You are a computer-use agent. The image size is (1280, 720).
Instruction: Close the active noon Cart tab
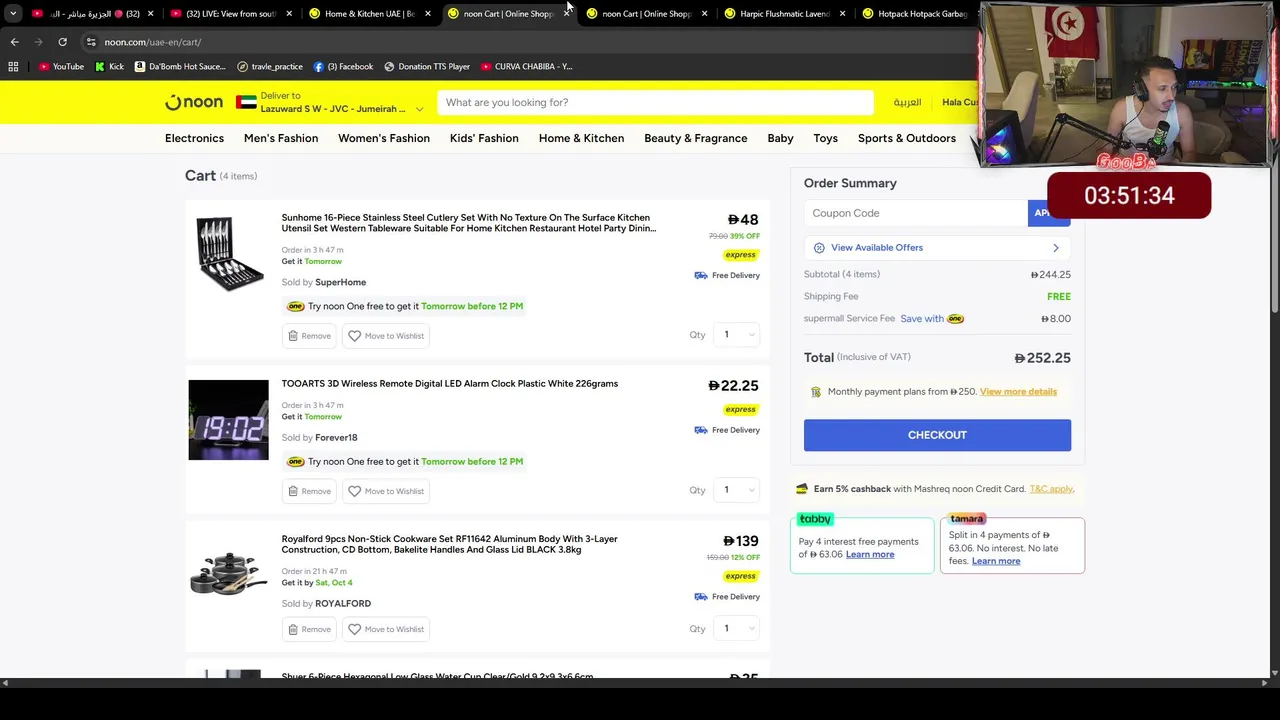click(566, 13)
